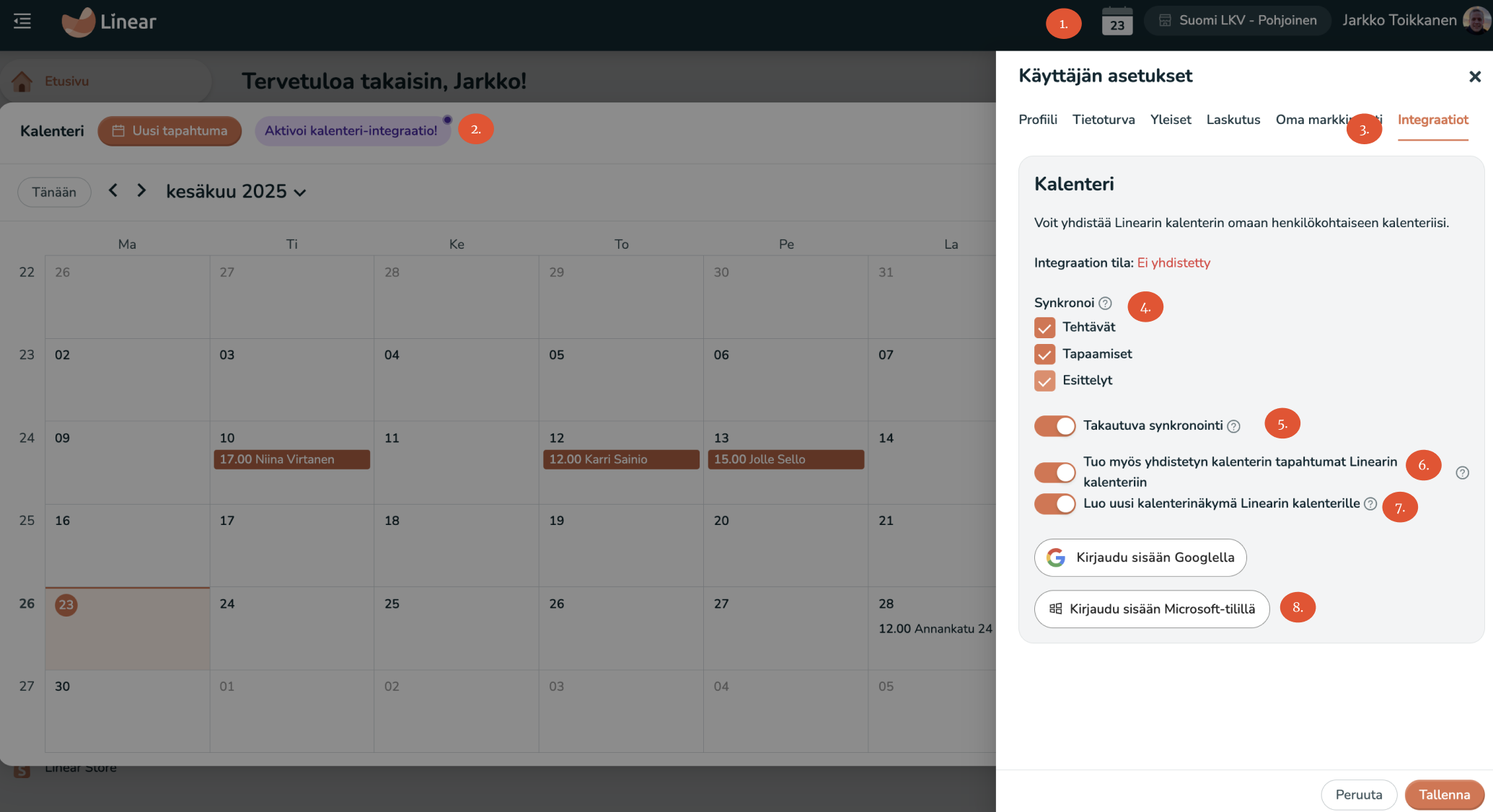This screenshot has width=1493, height=812.
Task: Open the Synkronoi help question mark
Action: pos(1106,303)
